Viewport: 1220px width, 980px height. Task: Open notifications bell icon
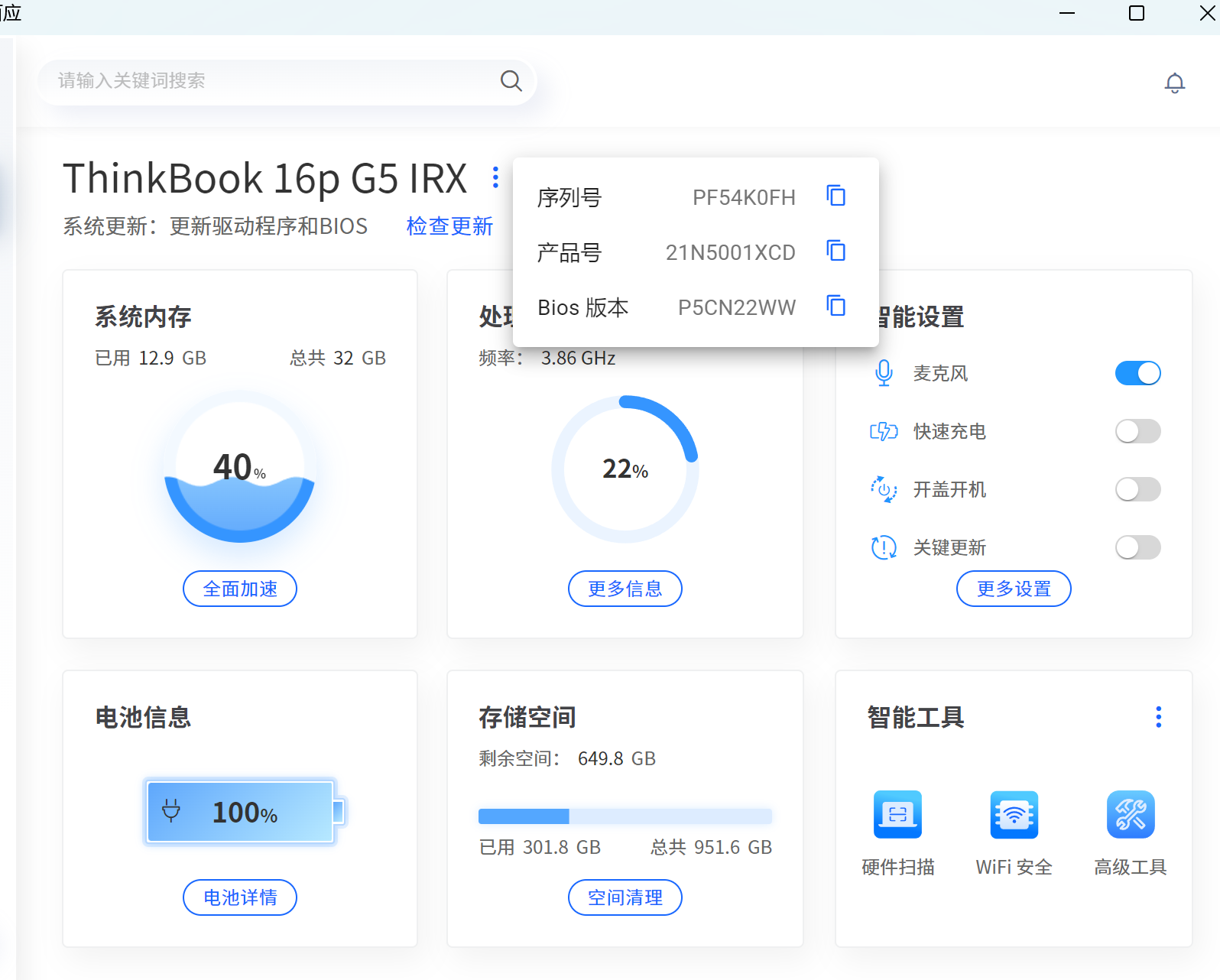coord(1174,83)
